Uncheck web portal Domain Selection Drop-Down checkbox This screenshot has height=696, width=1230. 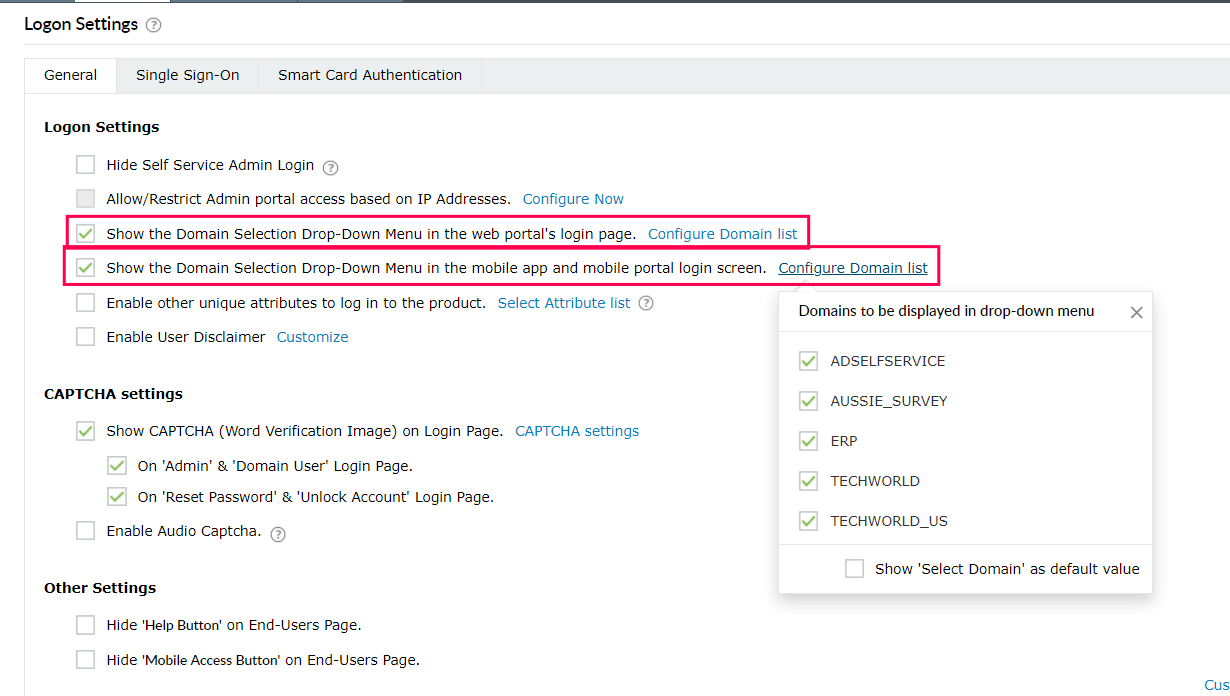[86, 234]
